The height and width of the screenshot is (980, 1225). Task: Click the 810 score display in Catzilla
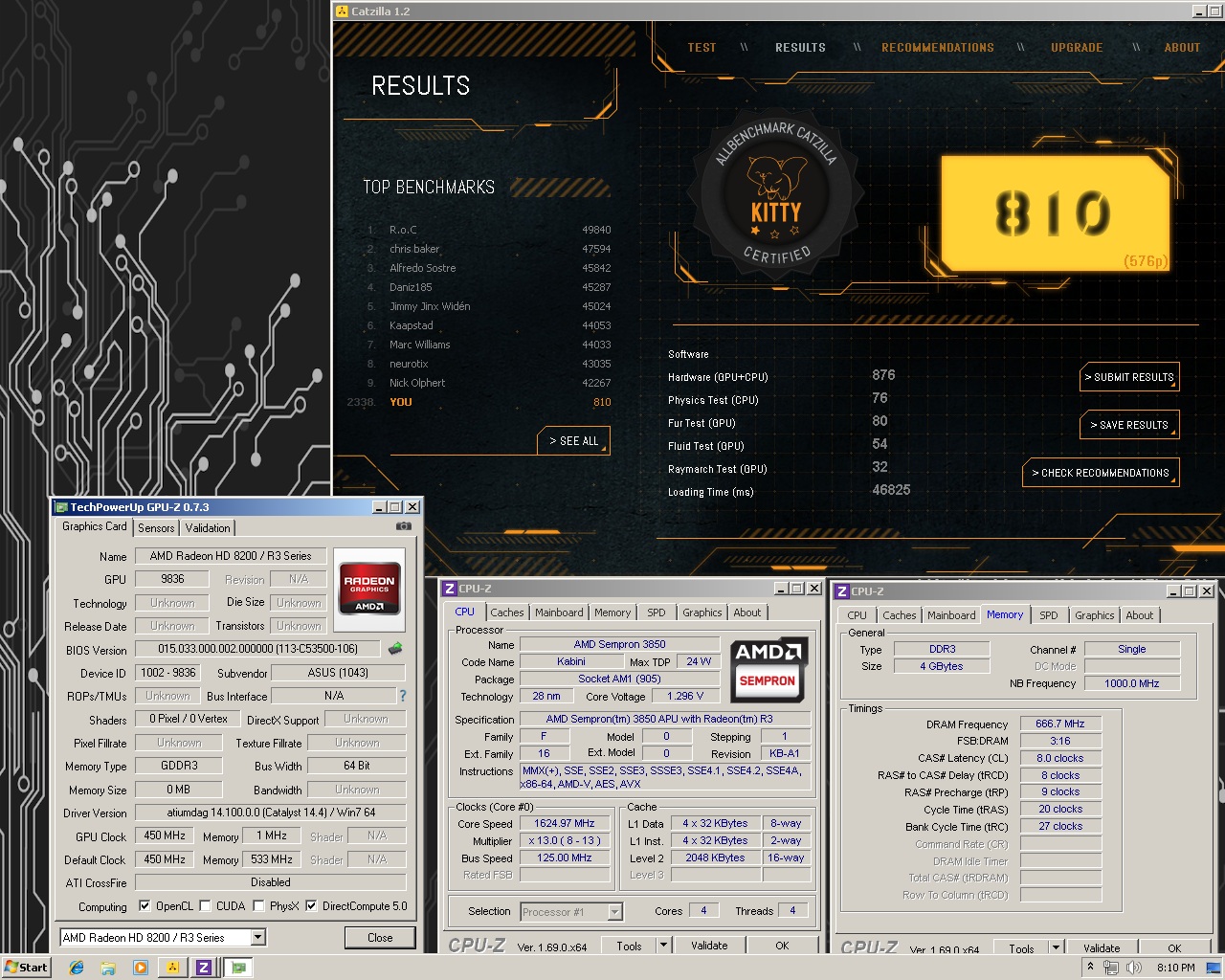1055,212
